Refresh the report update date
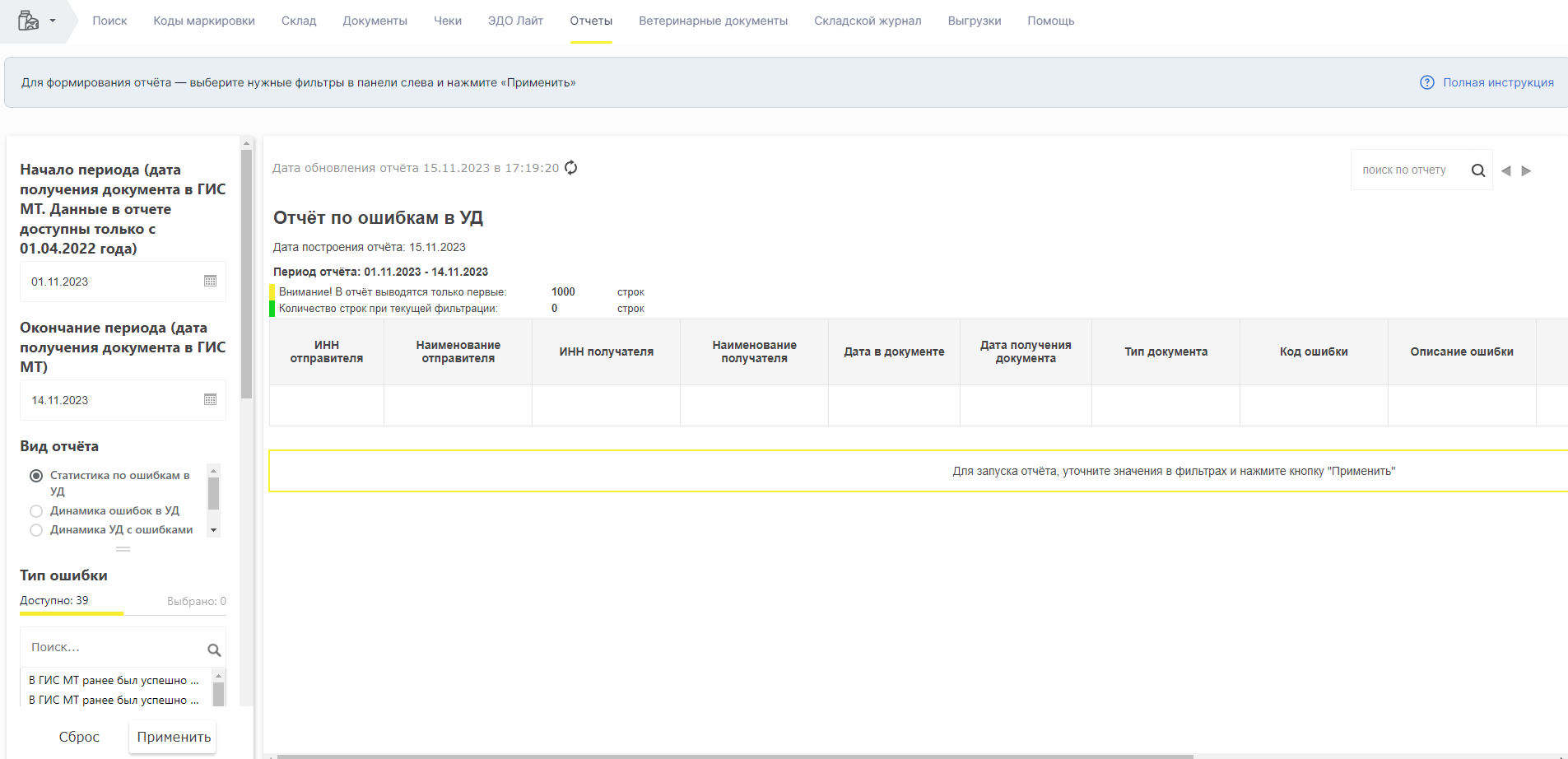 (571, 168)
